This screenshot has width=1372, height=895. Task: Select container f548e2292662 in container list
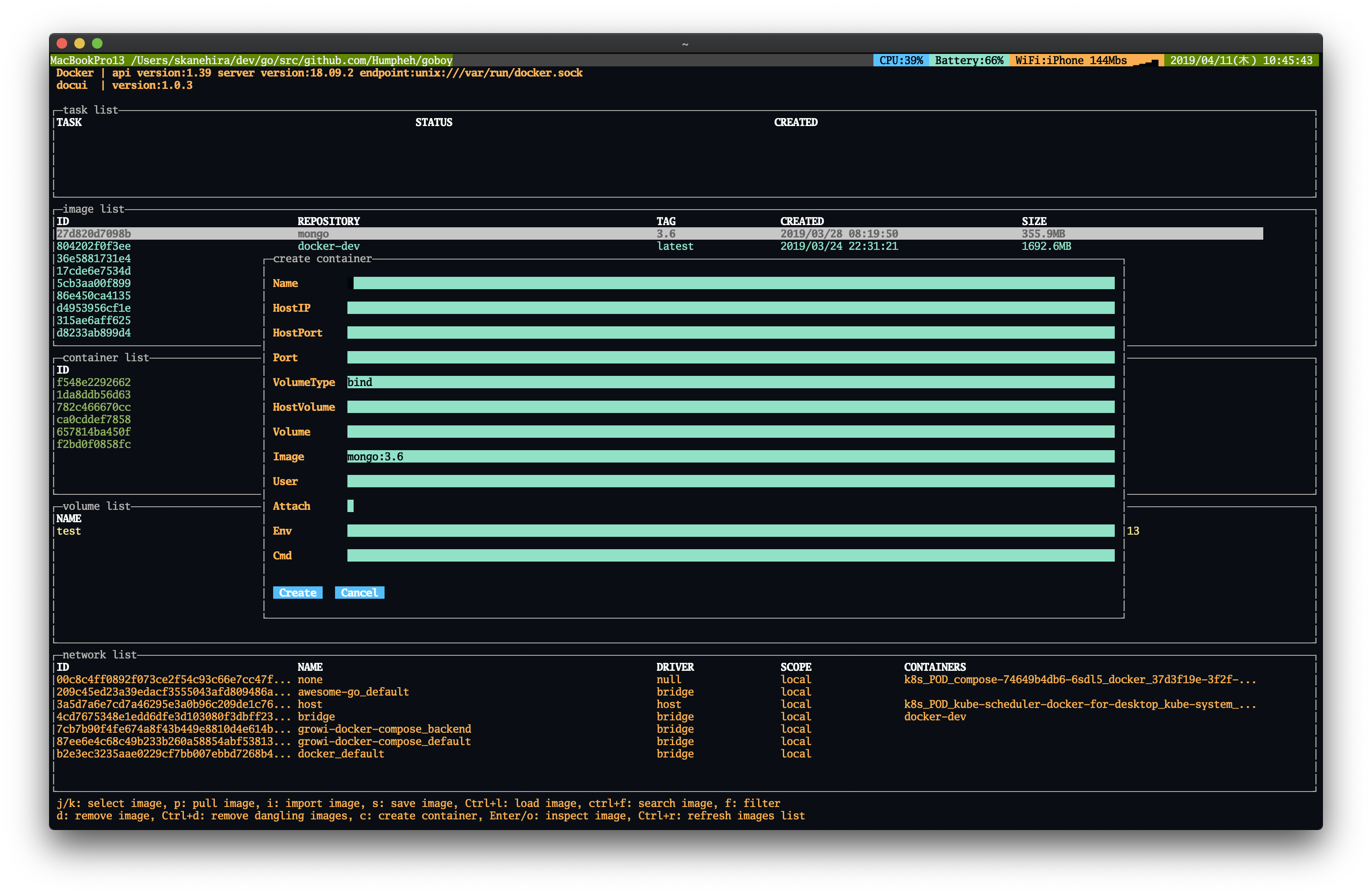point(93,382)
